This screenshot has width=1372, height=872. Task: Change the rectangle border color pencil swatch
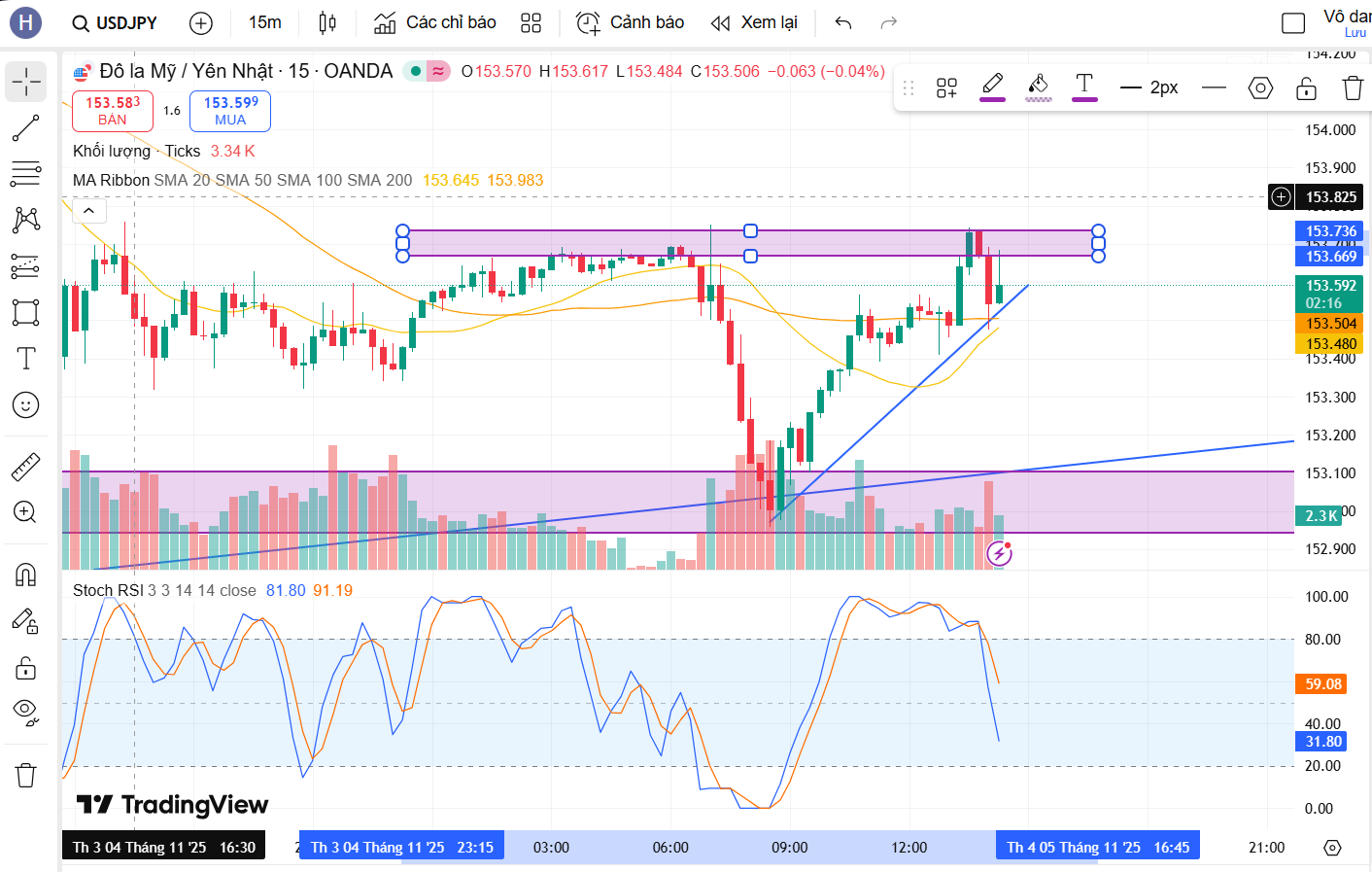(x=992, y=87)
